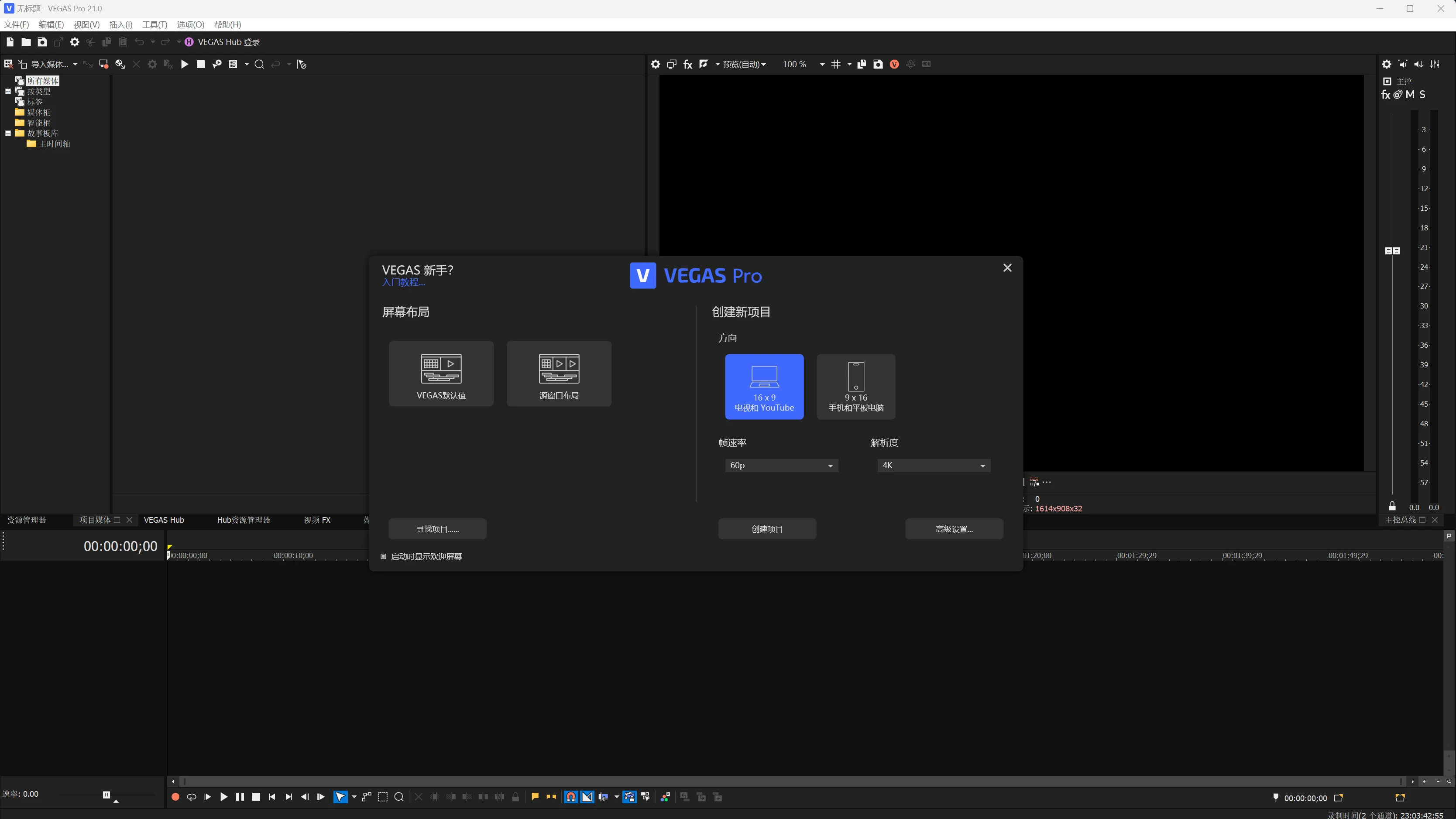Screen dimensions: 1456x819
Task: Click the downmix output speaker icon
Action: tap(1403, 65)
